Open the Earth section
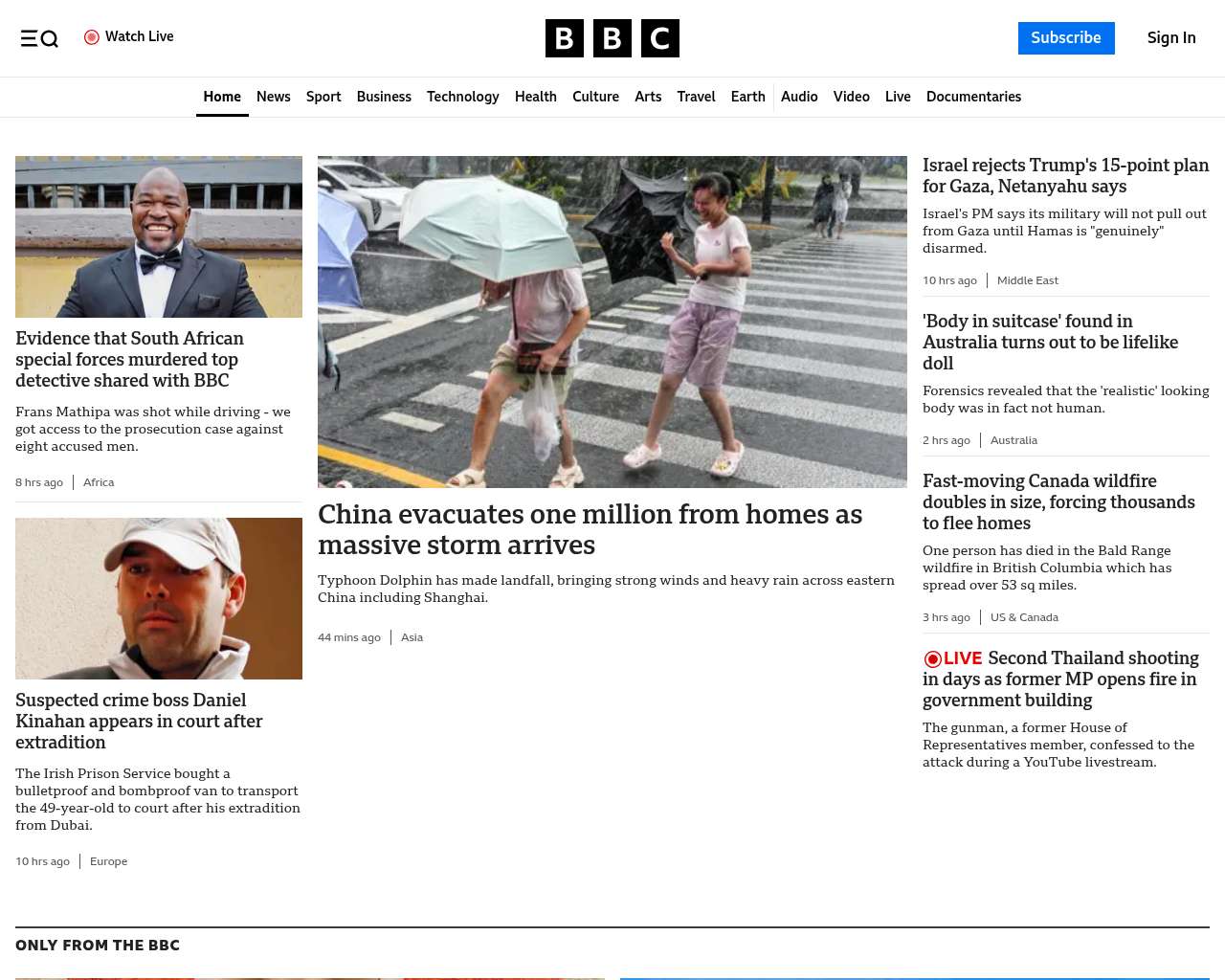1225x980 pixels. (x=748, y=97)
